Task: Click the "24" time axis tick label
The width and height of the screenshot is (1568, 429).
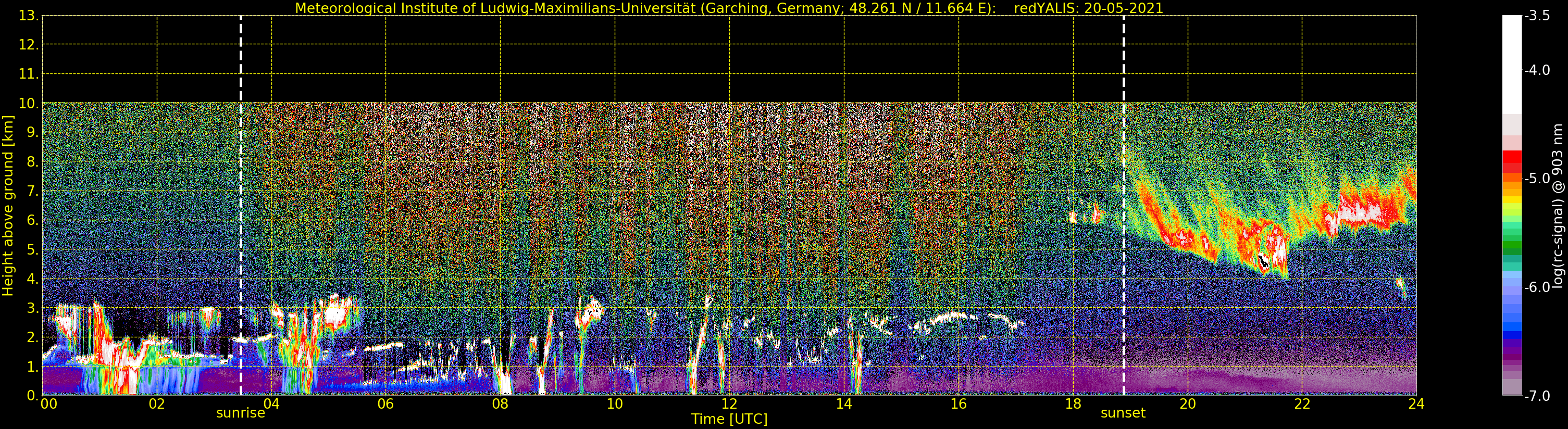Action: [1416, 403]
